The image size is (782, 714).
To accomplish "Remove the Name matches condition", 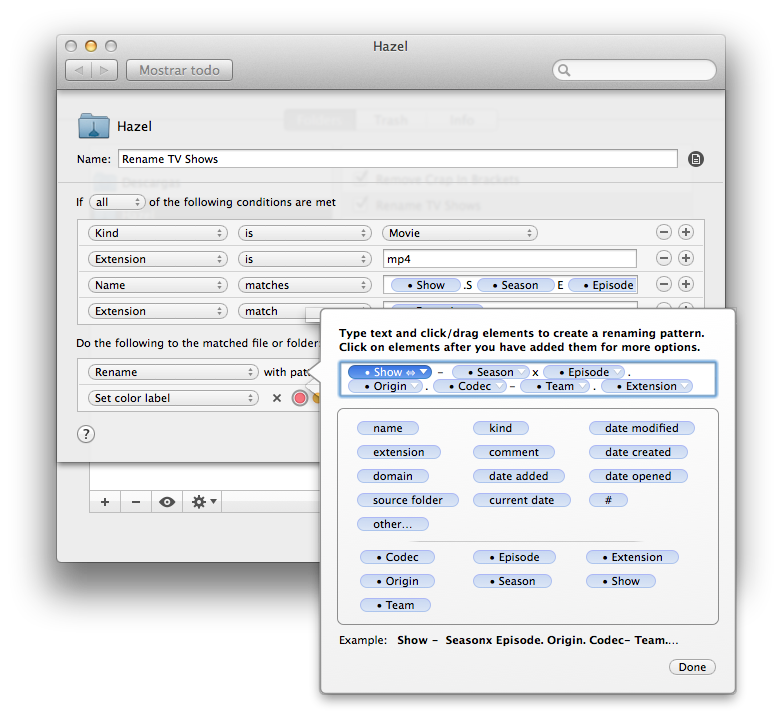I will click(663, 284).
